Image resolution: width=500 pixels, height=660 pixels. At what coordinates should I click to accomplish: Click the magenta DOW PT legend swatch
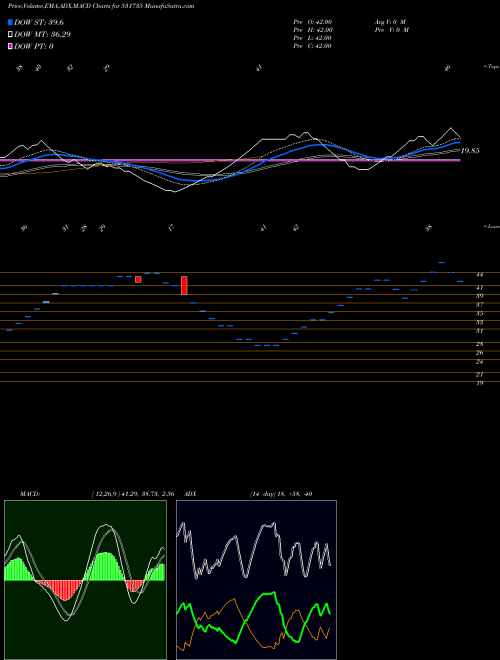(10, 46)
